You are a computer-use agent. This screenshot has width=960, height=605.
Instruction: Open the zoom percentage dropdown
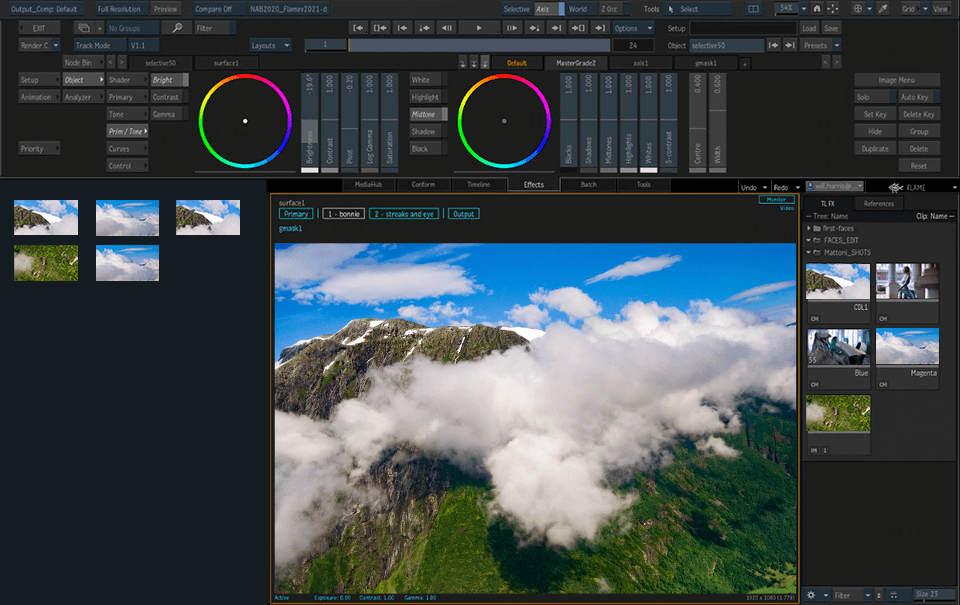[x=803, y=9]
